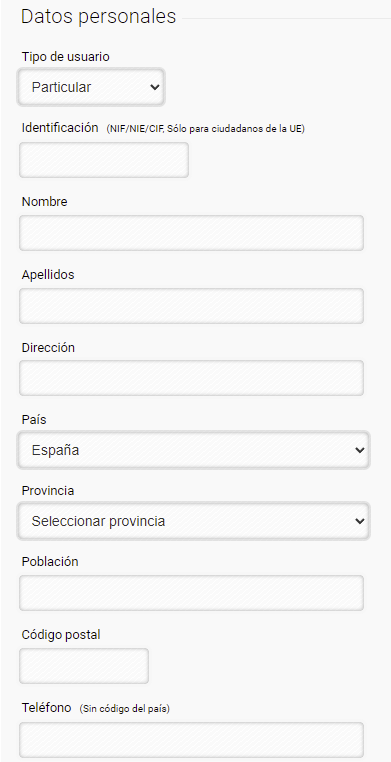Screen dimensions: 391x762
Task: Focus the Identificación input field
Action: [x=104, y=160]
